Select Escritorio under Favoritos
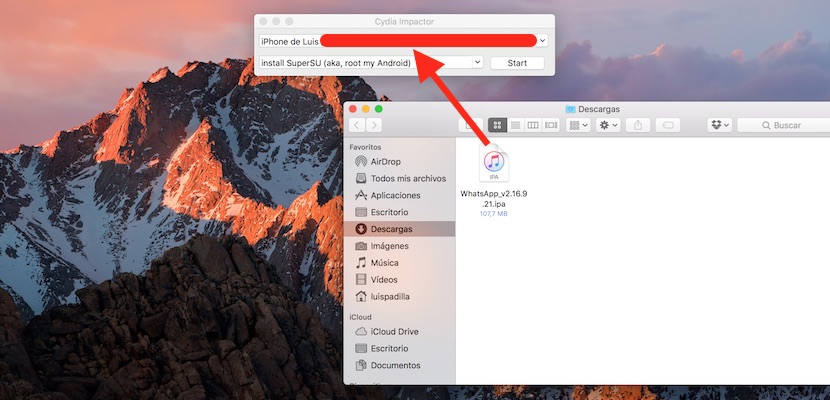This screenshot has height=400, width=830. [400, 212]
